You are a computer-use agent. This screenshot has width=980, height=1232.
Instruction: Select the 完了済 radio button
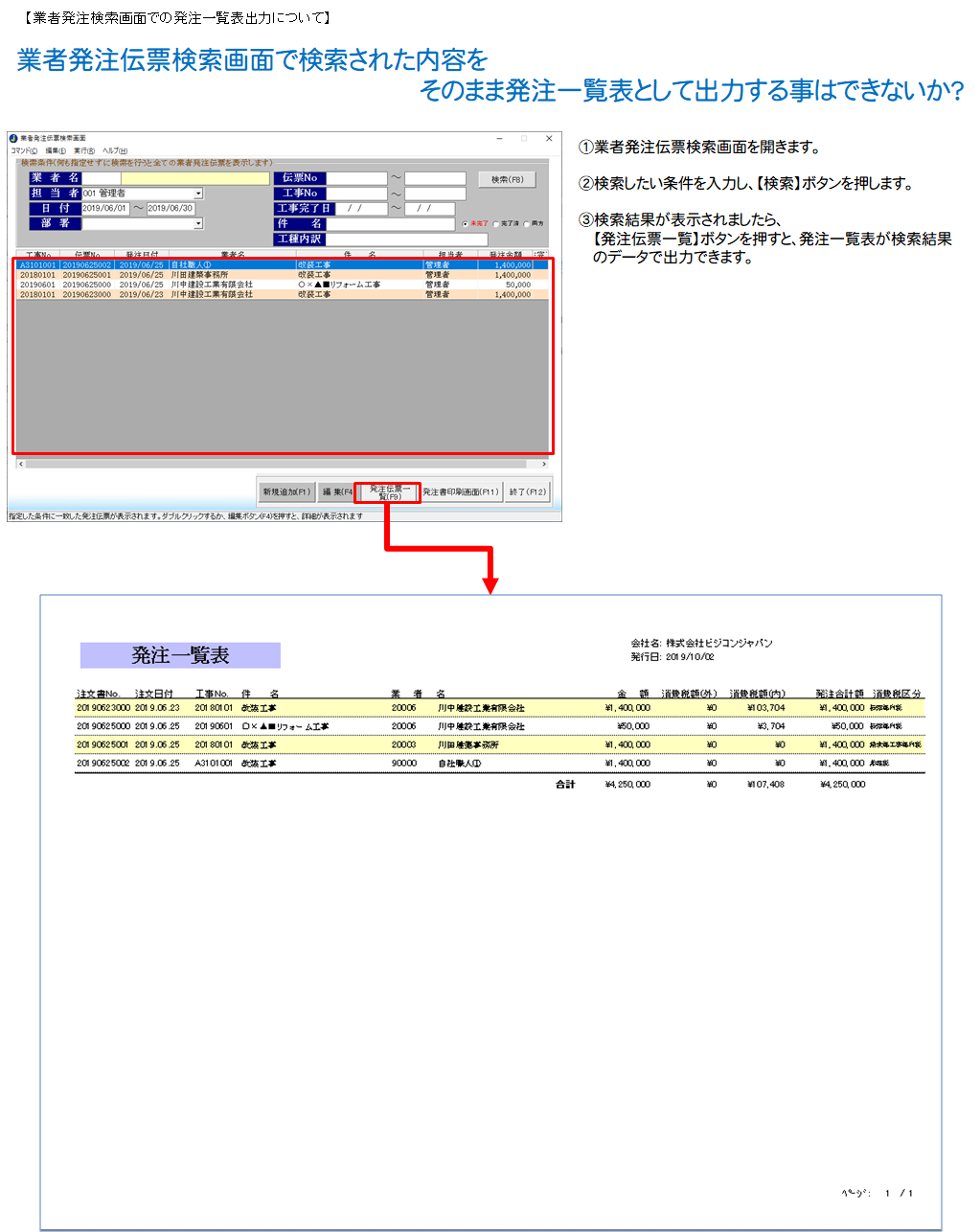(496, 224)
